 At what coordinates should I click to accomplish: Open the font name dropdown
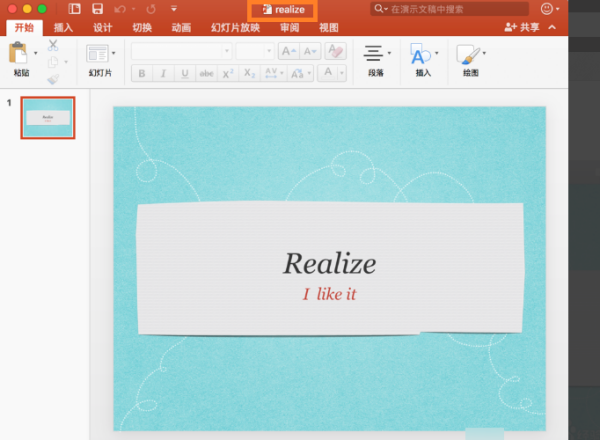coord(180,51)
